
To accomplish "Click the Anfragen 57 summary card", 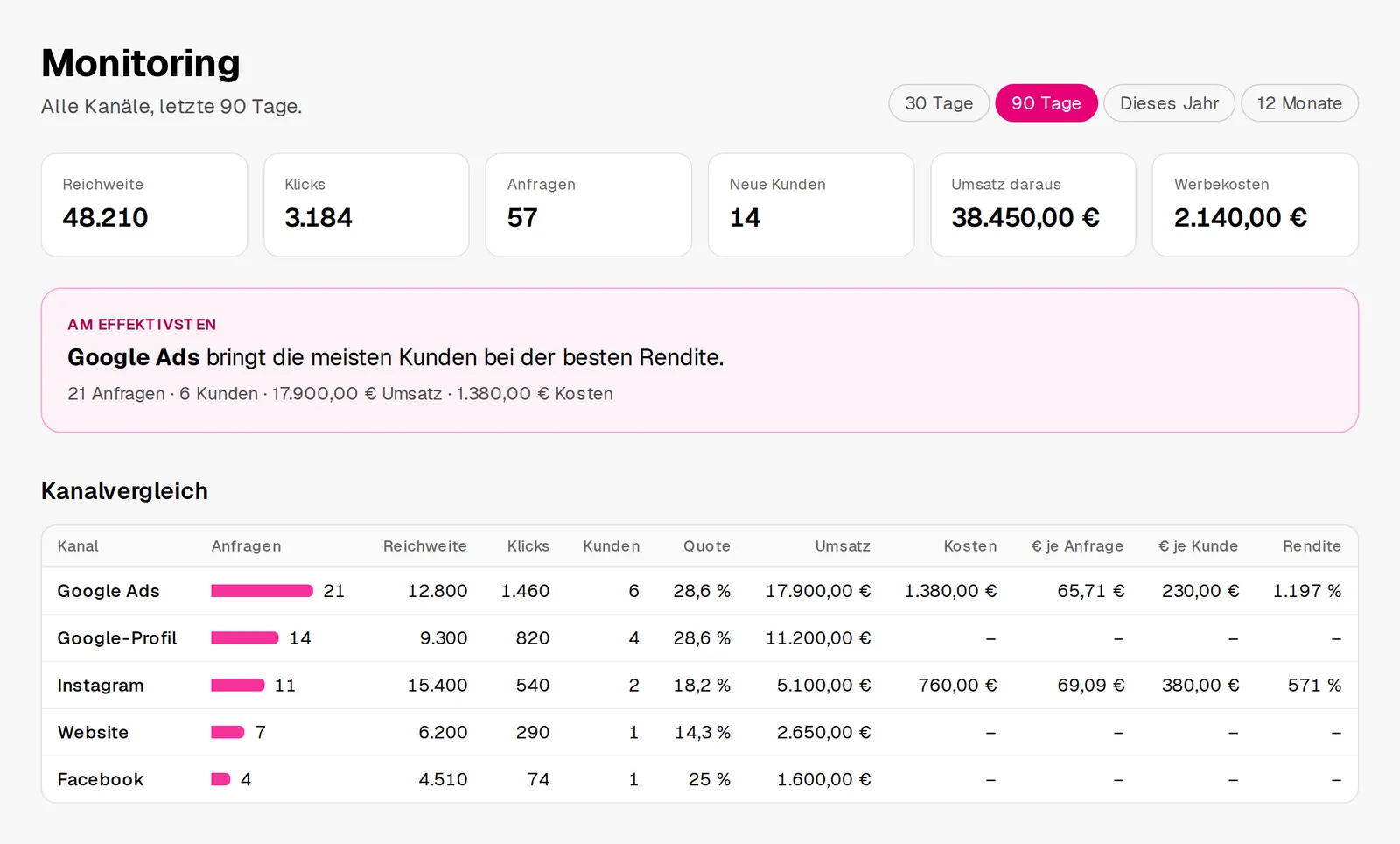I will [589, 205].
